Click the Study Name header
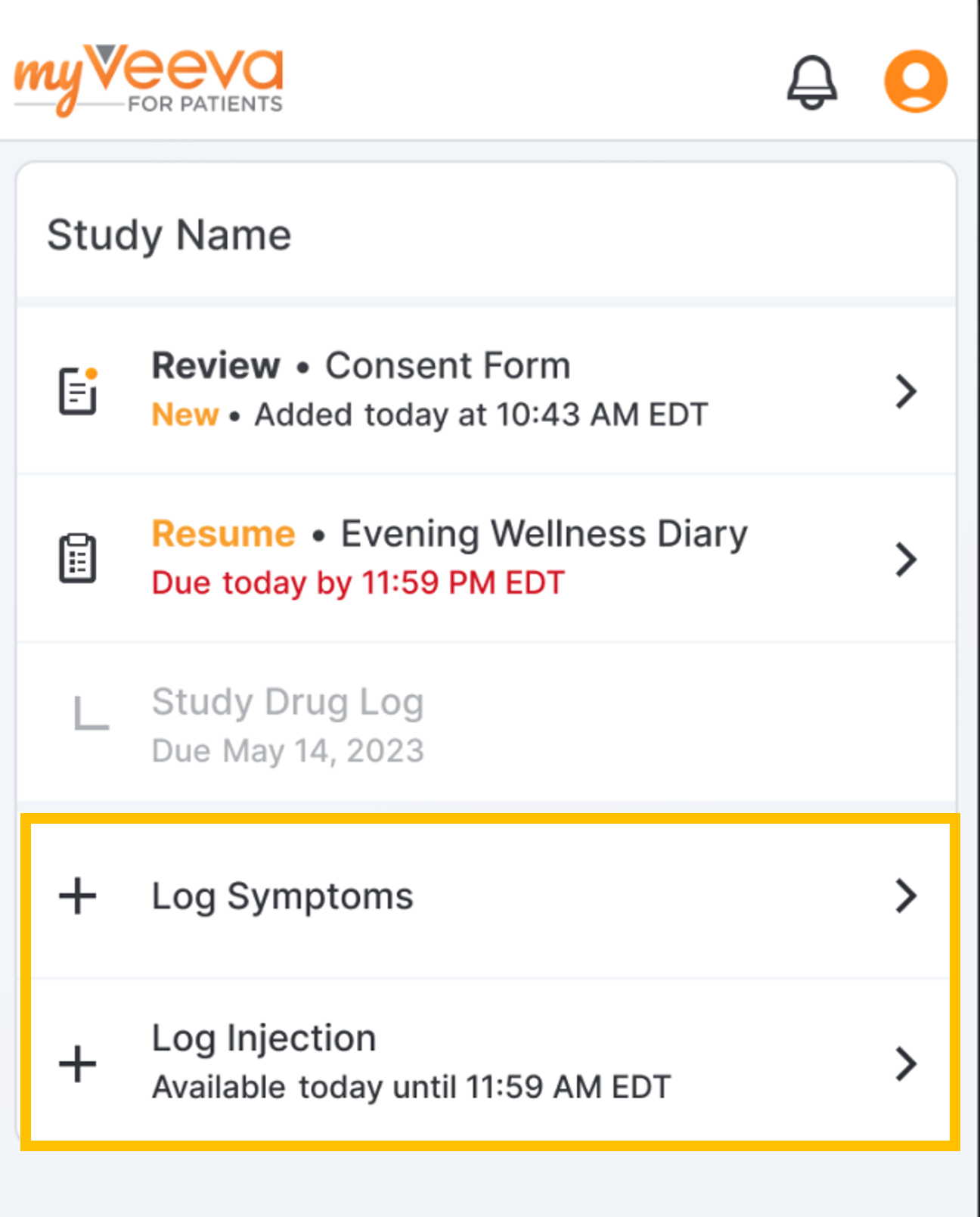Viewport: 980px width, 1217px height. [169, 234]
